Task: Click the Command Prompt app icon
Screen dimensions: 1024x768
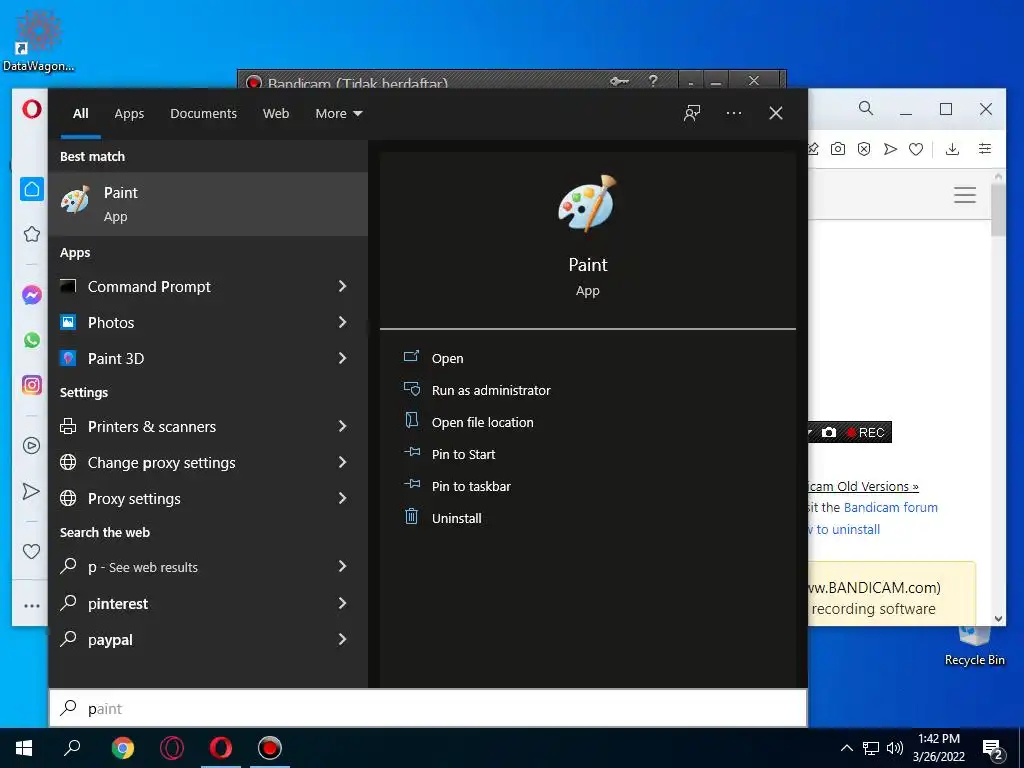Action: point(68,286)
